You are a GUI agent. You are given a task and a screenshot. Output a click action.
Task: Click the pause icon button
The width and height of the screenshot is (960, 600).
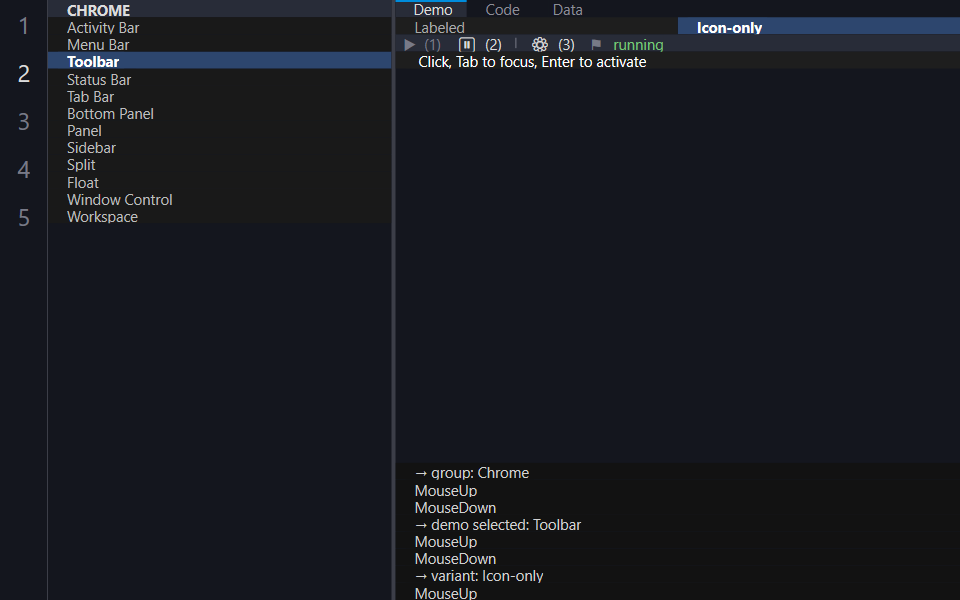[467, 45]
